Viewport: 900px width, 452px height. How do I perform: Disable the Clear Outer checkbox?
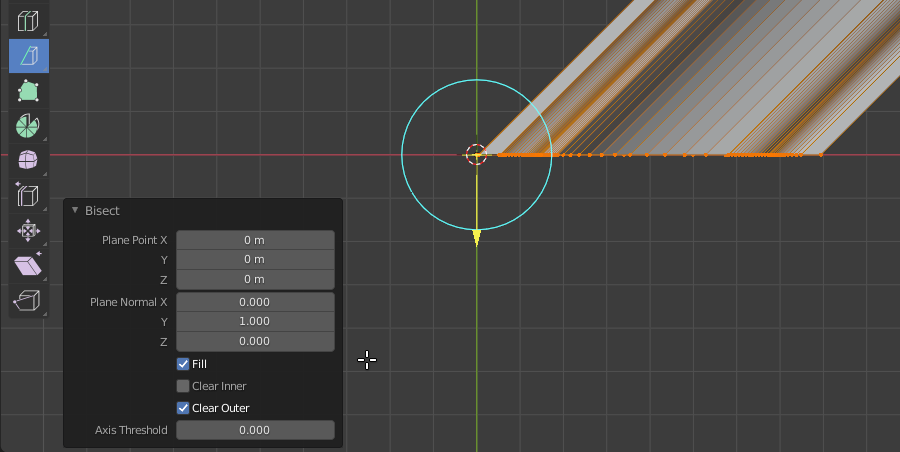[x=183, y=408]
